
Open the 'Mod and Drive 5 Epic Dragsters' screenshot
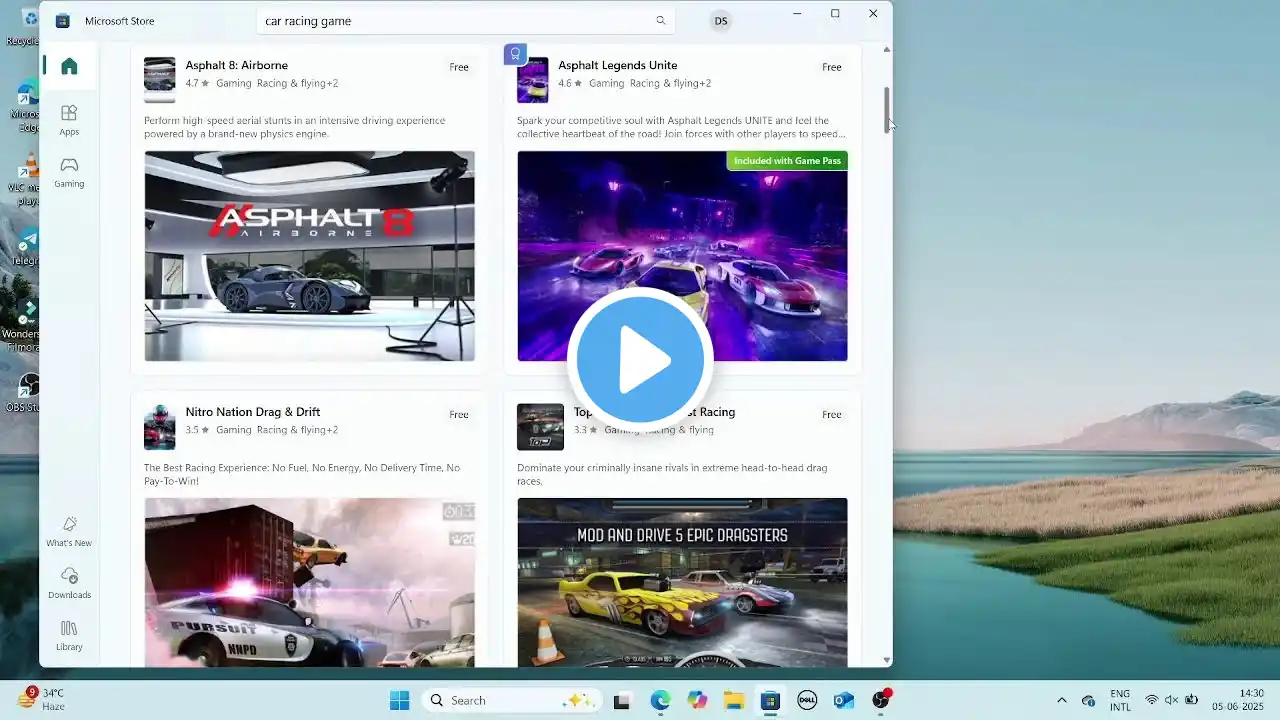682,582
